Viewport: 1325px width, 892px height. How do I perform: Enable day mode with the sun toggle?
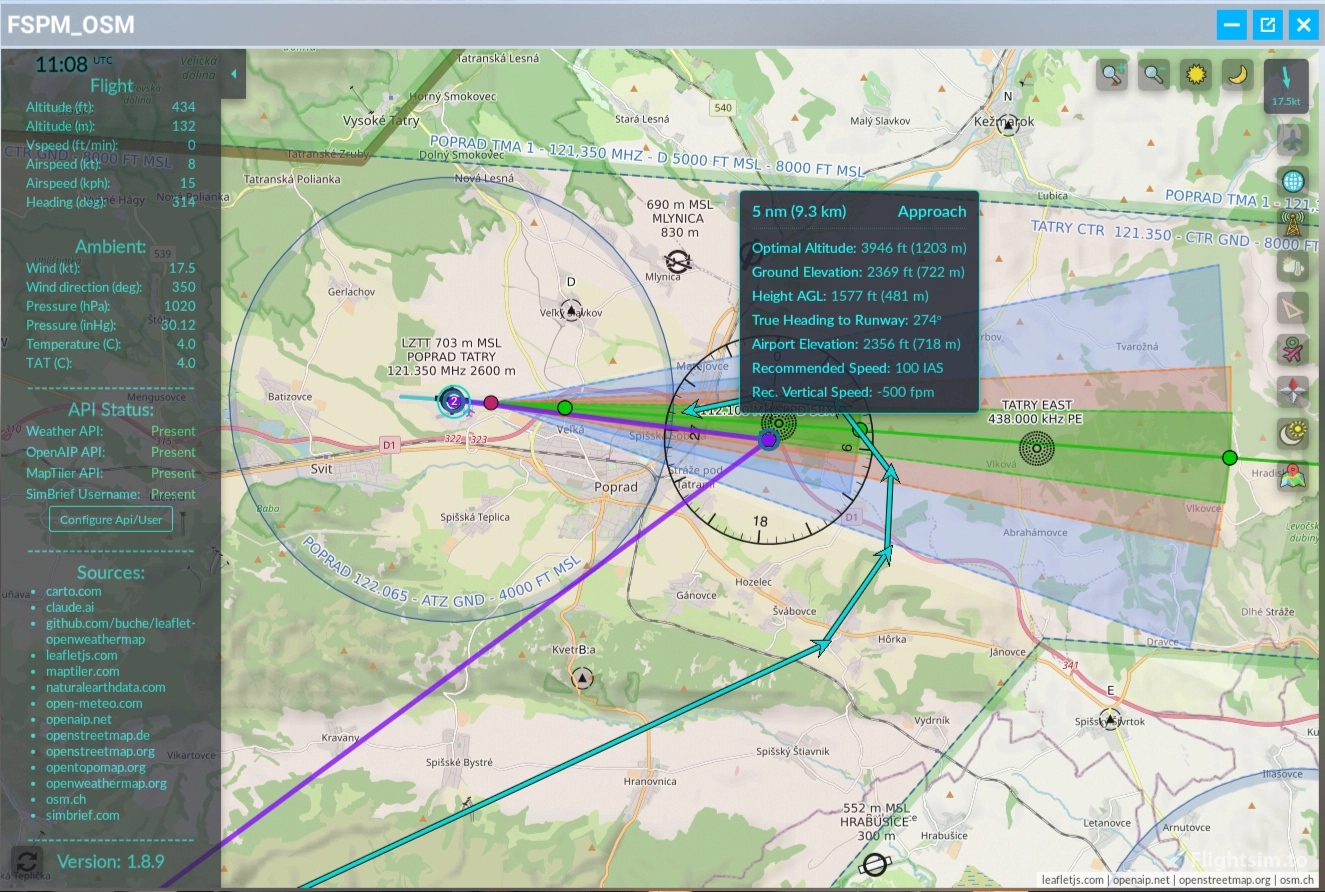[1194, 74]
